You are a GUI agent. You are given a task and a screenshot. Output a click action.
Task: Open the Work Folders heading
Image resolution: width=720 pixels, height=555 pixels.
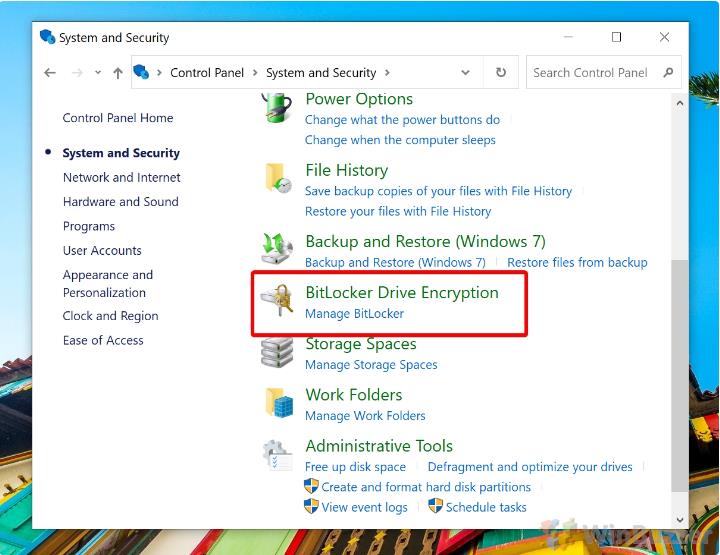354,395
